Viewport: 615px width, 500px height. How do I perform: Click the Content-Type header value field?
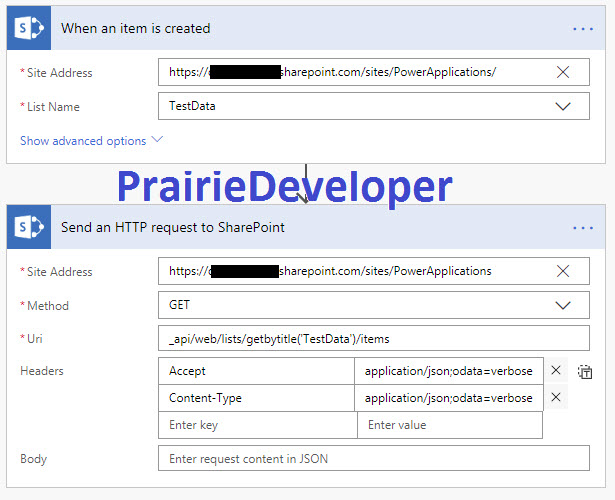[449, 398]
